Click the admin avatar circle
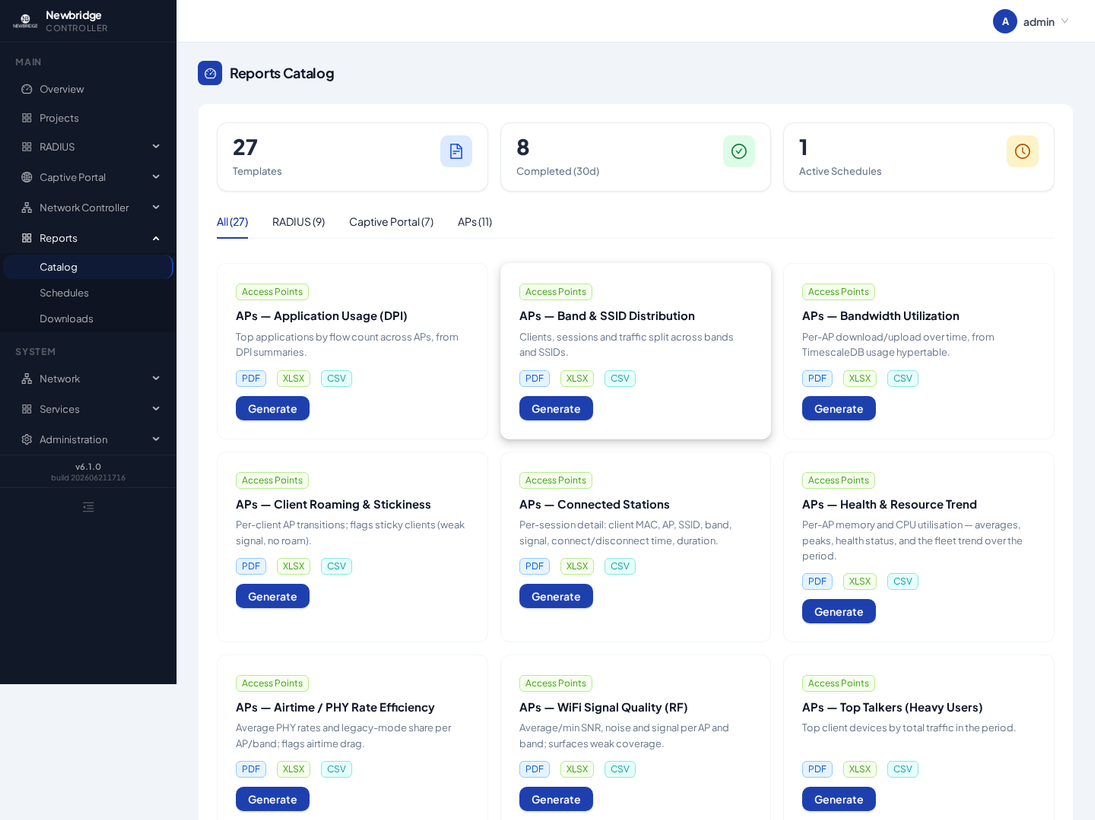Viewport: 1095px width, 820px height. pos(1005,22)
